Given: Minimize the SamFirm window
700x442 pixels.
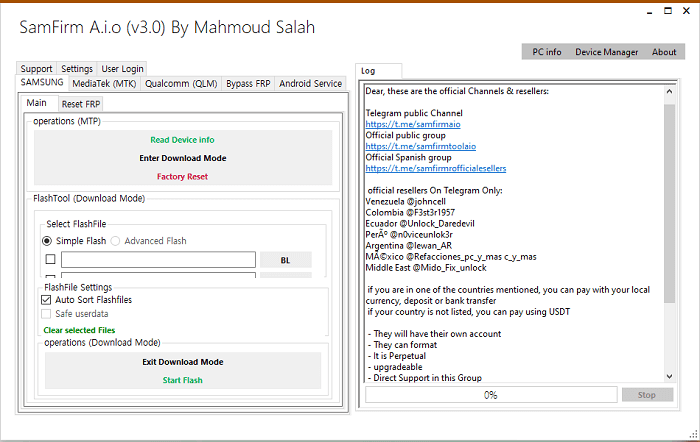Looking at the screenshot, I should tap(649, 12).
